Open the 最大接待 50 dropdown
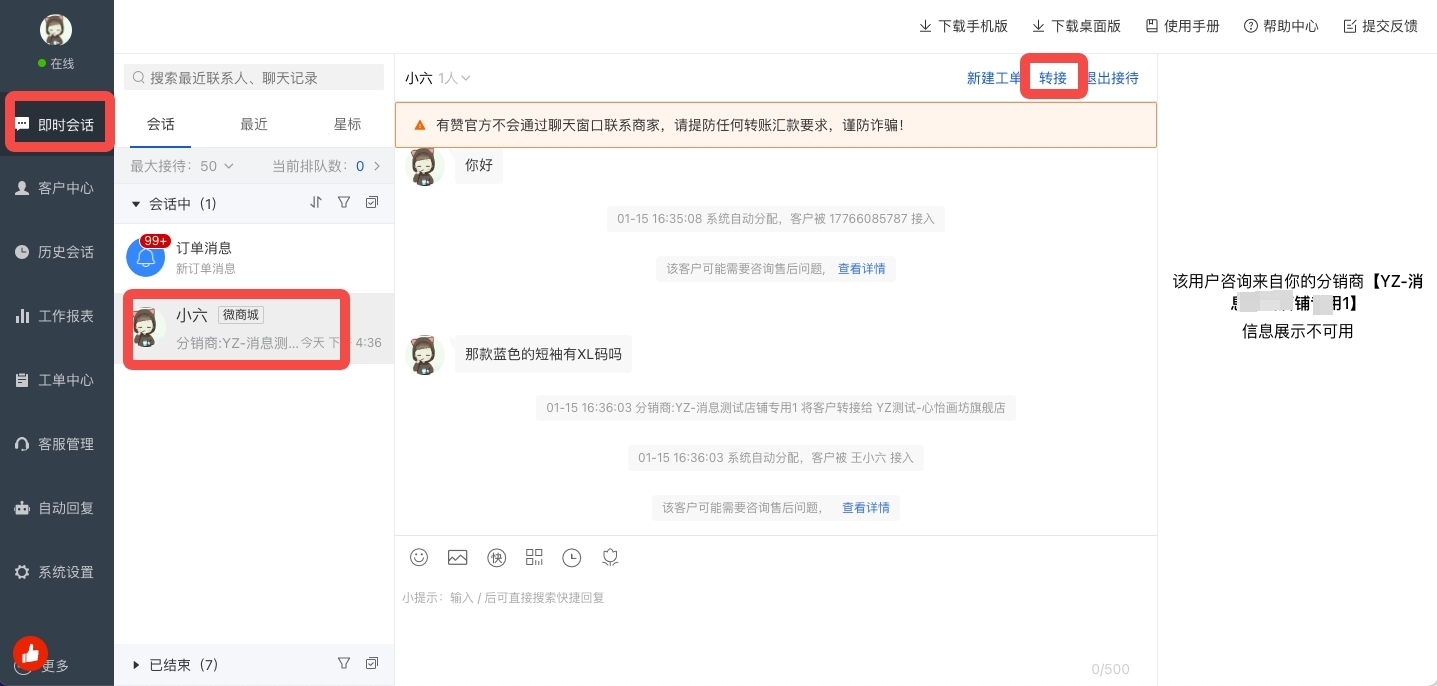 tap(182, 166)
